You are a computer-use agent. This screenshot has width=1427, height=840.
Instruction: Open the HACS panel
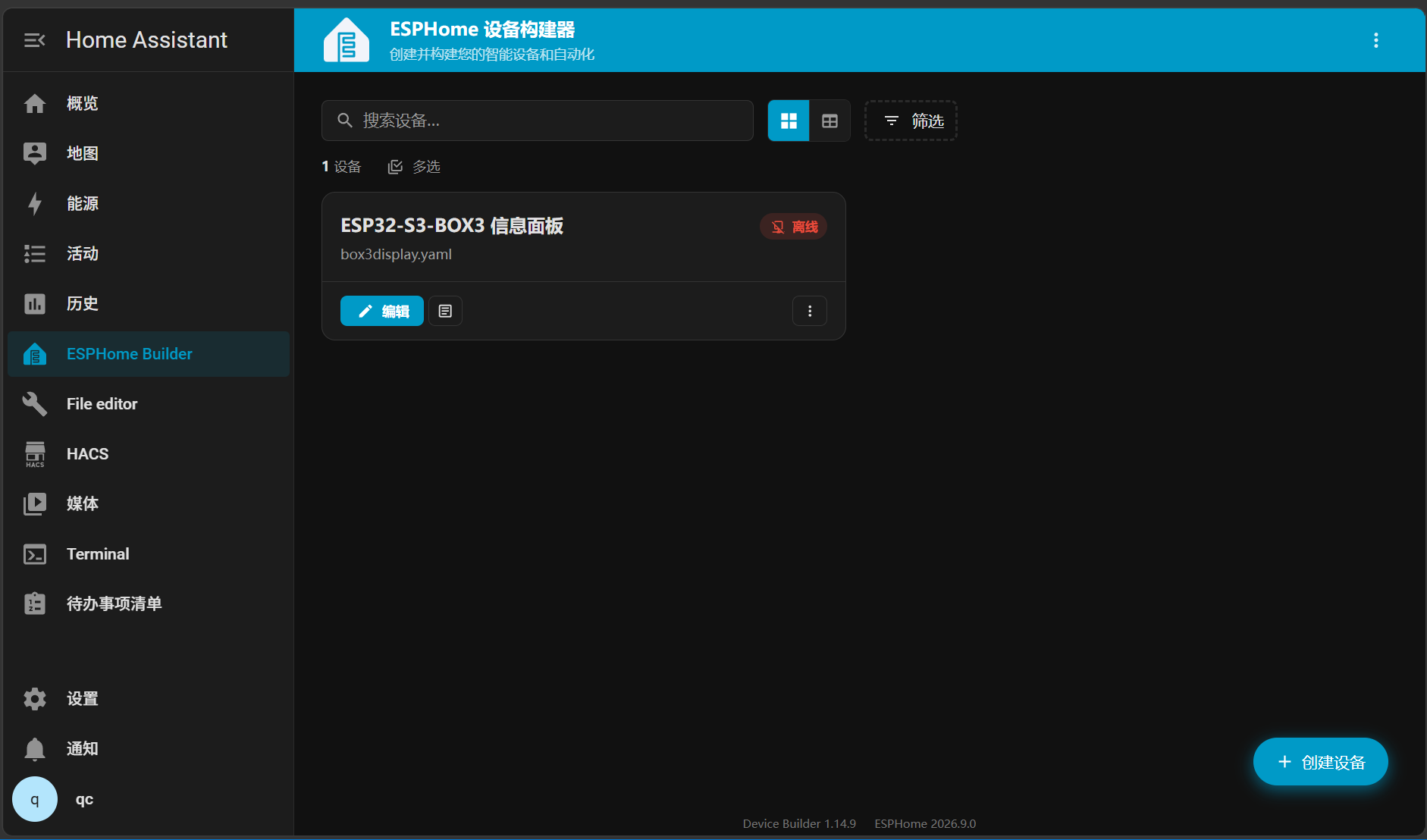[148, 454]
